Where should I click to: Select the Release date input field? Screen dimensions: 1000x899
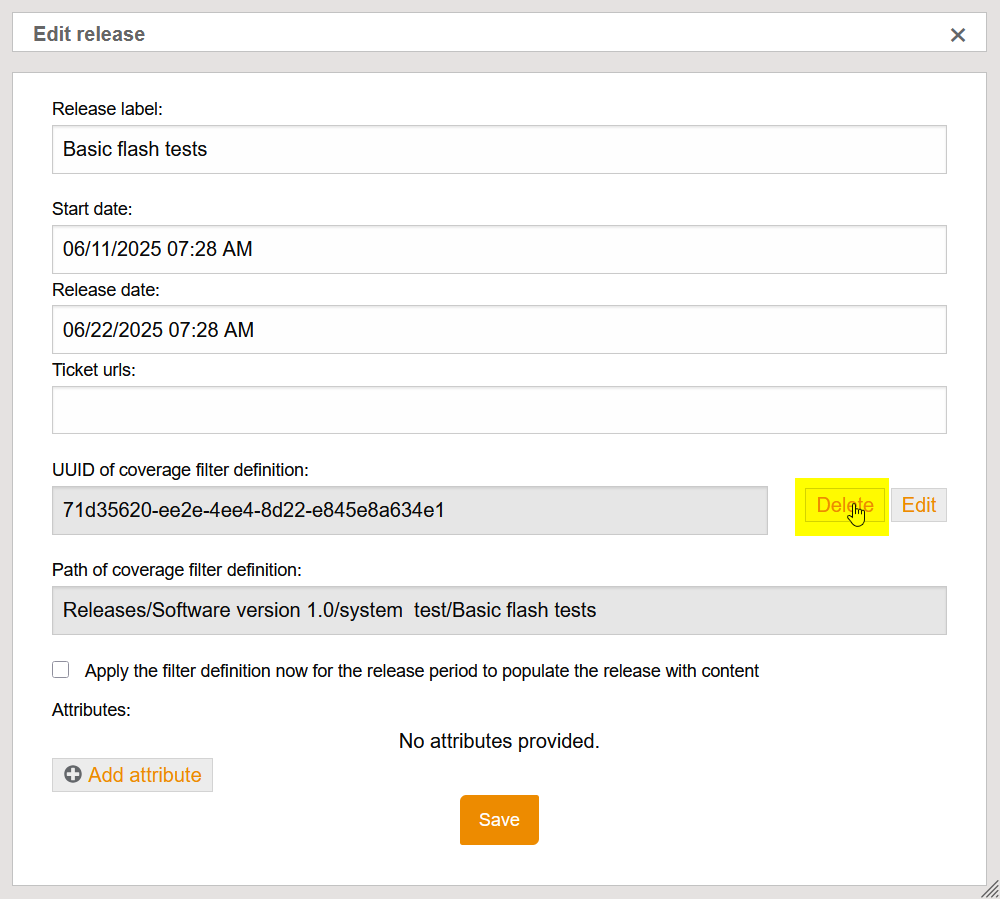point(499,329)
